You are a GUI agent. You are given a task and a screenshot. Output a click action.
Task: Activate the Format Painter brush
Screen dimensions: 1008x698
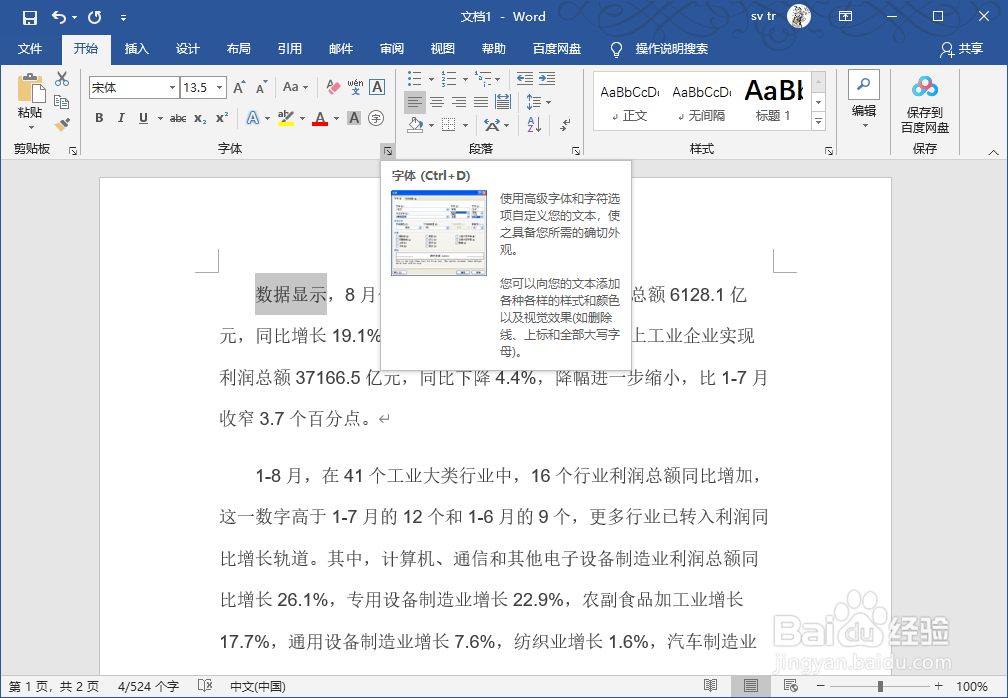62,124
